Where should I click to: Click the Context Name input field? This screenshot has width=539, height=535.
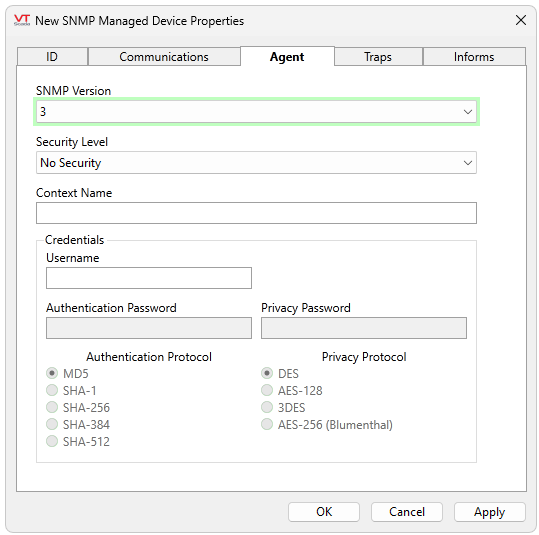click(256, 213)
